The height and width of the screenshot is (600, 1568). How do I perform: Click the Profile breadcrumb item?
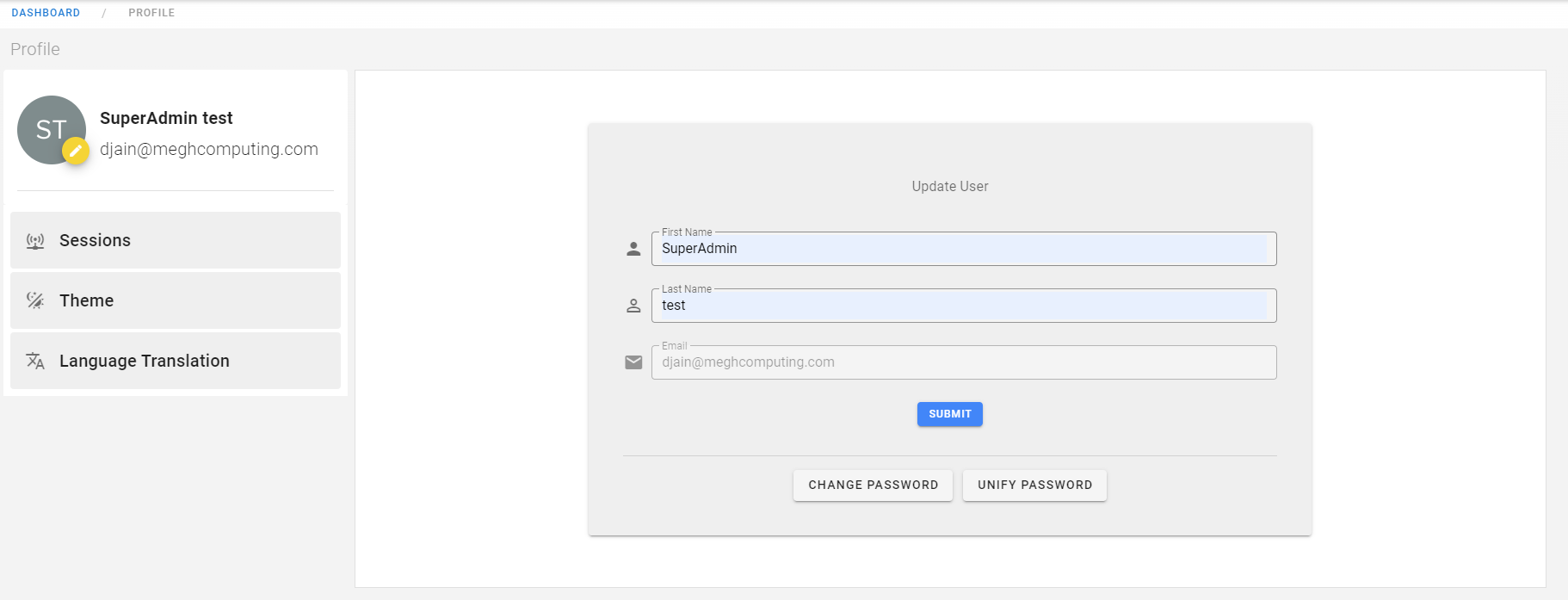[x=151, y=13]
